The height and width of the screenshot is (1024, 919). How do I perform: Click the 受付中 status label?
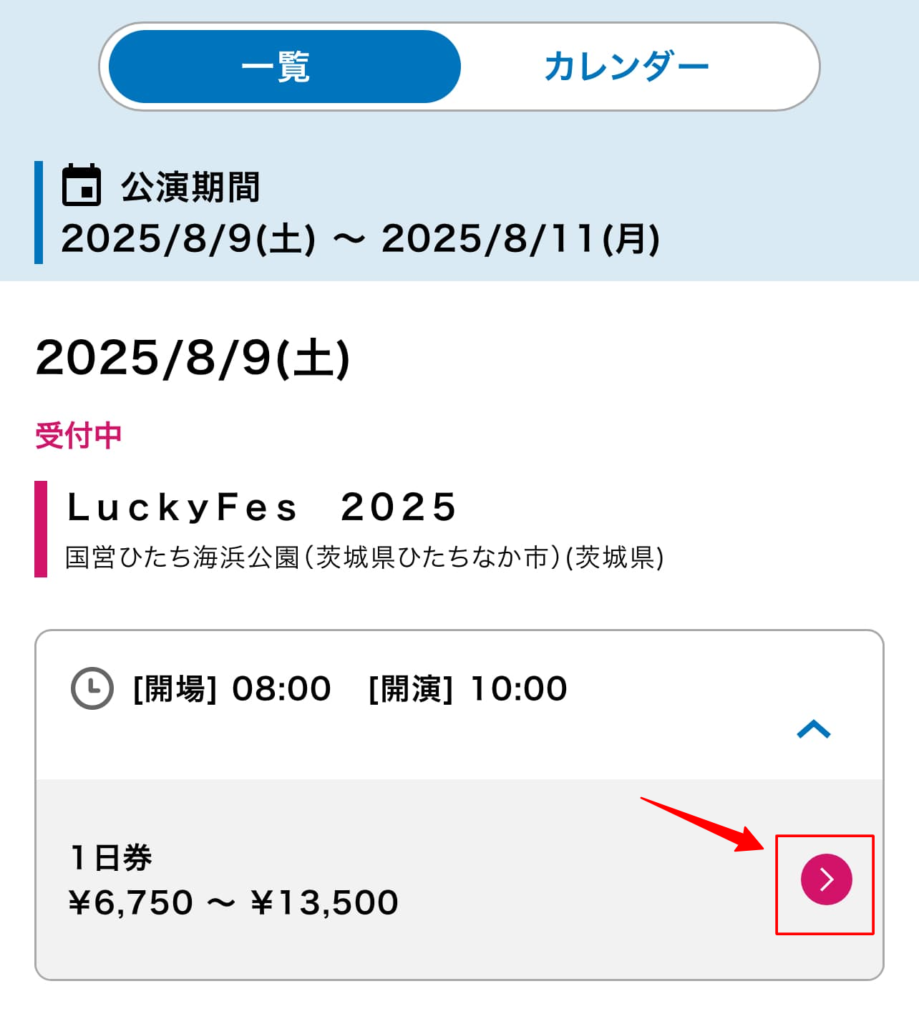pyautogui.click(x=78, y=436)
